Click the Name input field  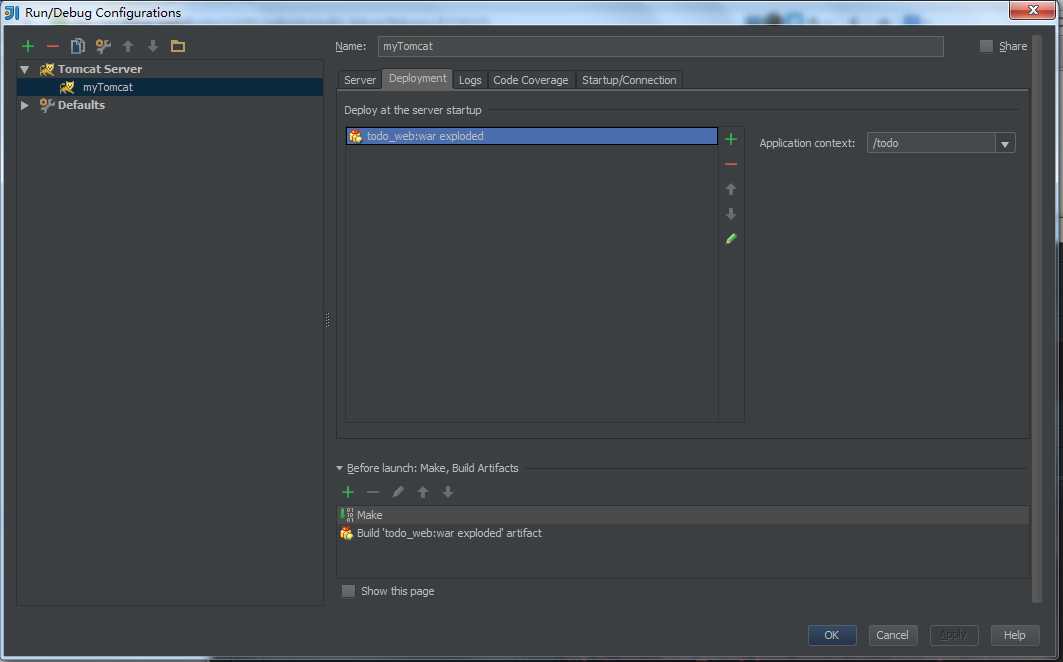660,46
